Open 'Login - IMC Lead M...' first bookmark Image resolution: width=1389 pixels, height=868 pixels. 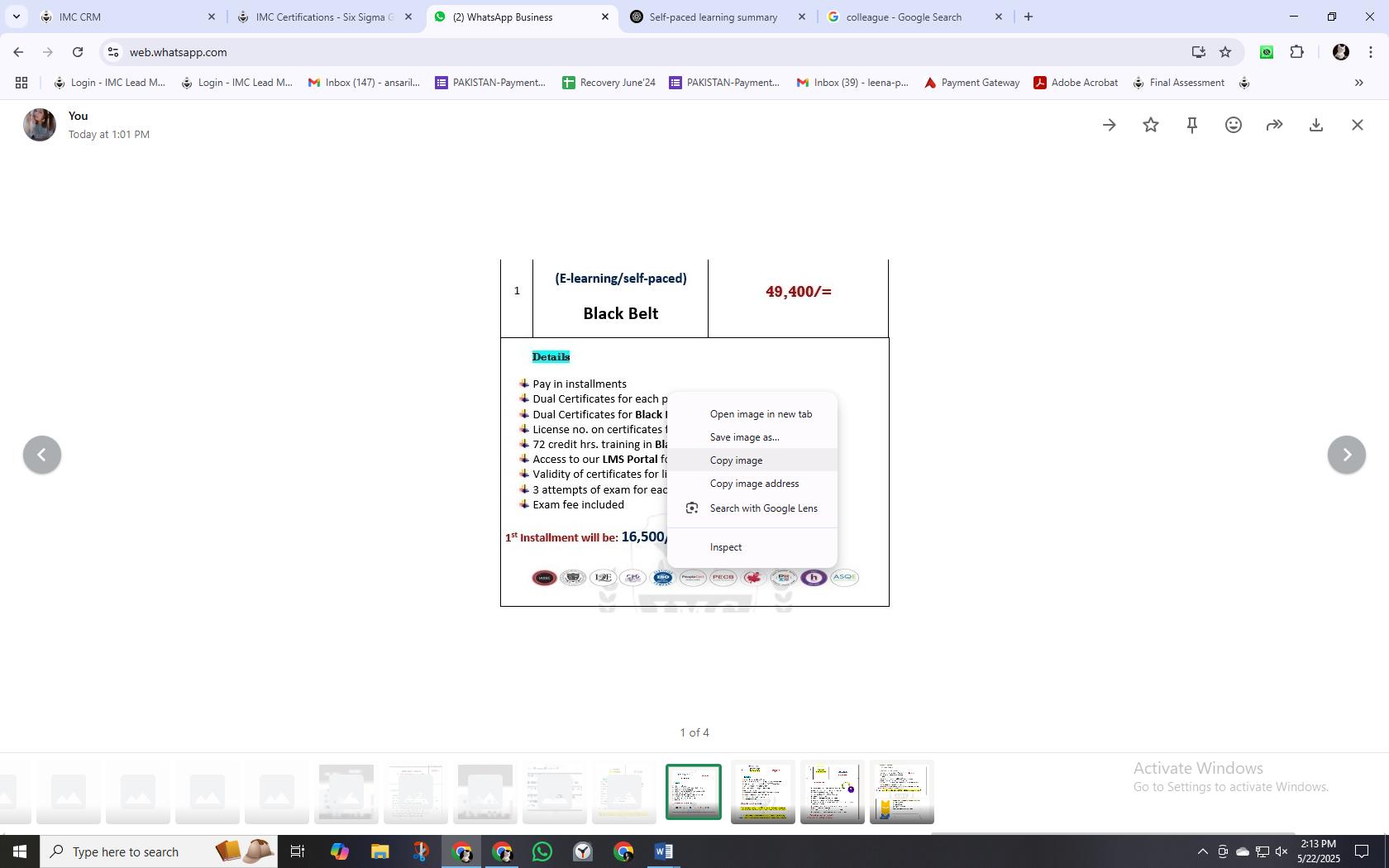point(109,83)
